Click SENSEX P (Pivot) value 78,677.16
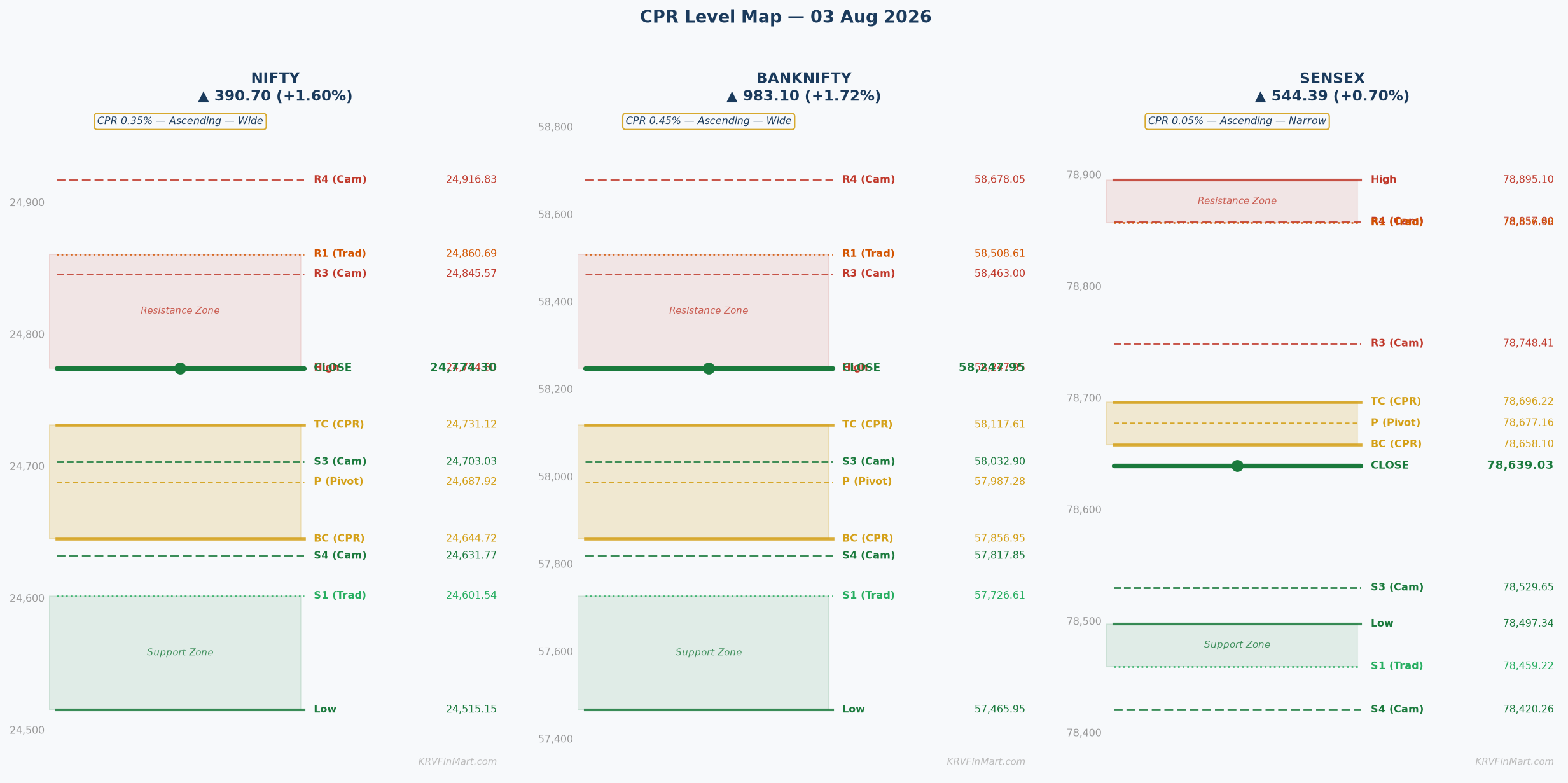 tap(1529, 422)
